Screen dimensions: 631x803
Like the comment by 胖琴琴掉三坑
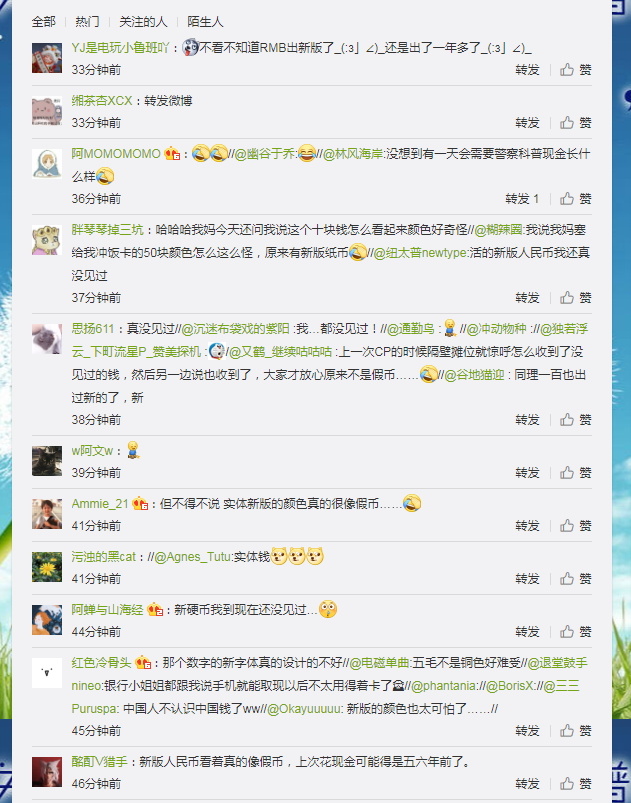575,298
